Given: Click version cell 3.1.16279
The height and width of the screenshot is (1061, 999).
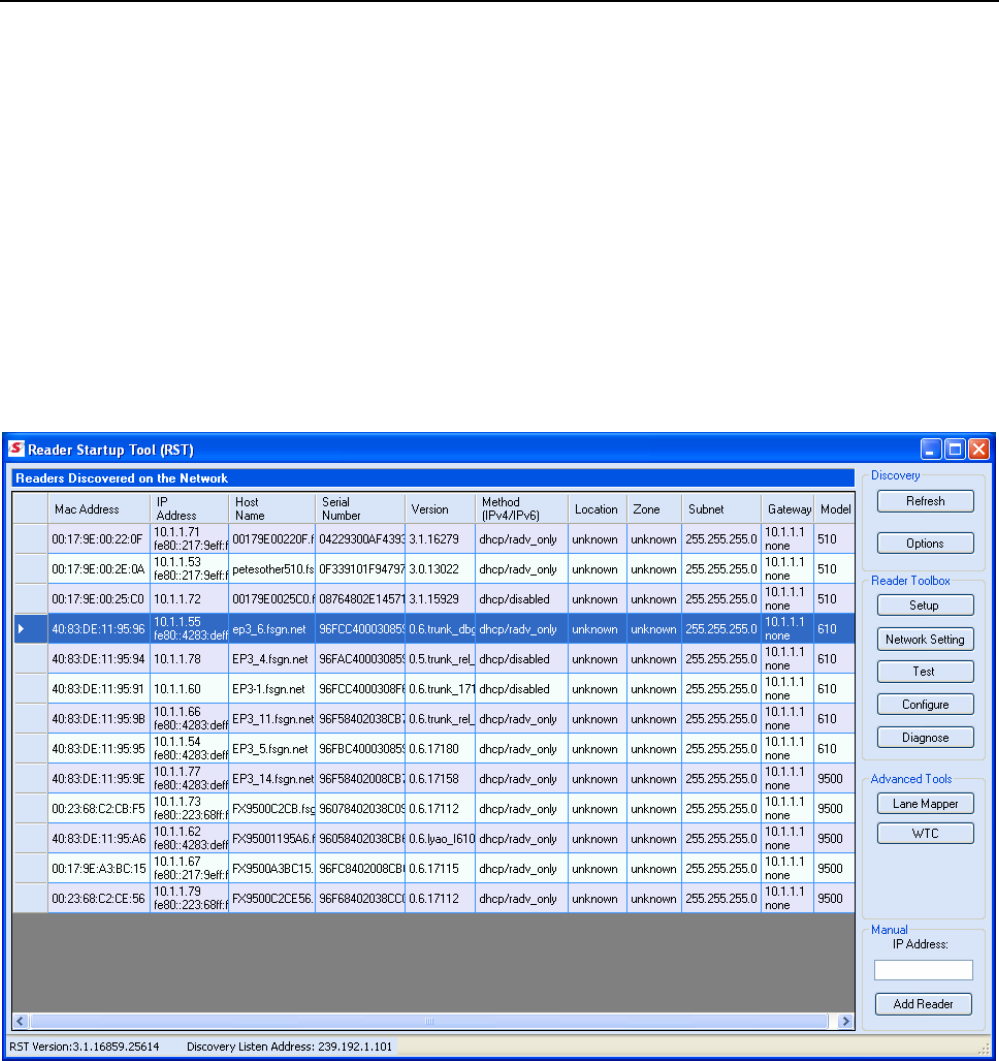Looking at the screenshot, I should [x=440, y=539].
